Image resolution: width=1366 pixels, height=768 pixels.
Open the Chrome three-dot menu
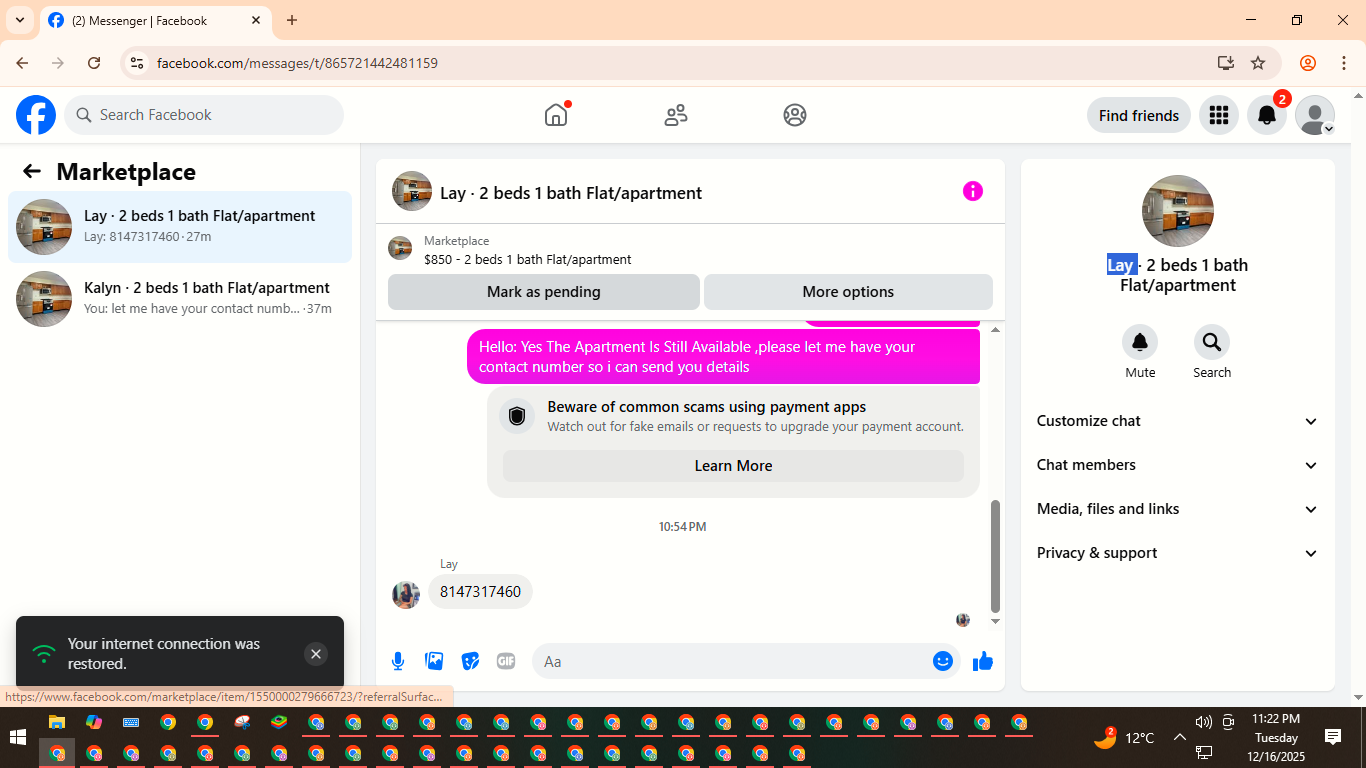[1344, 63]
